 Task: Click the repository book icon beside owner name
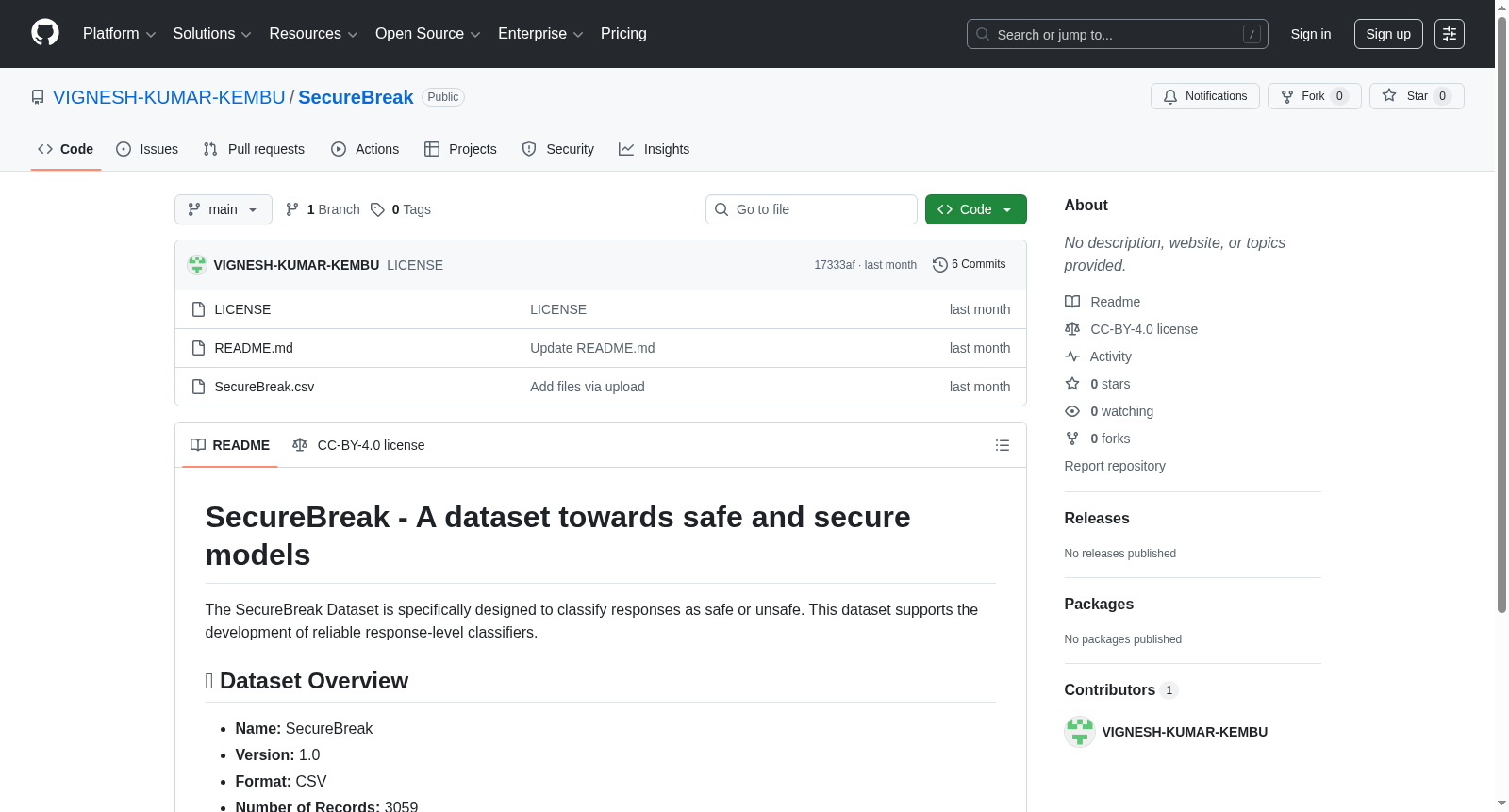click(38, 97)
